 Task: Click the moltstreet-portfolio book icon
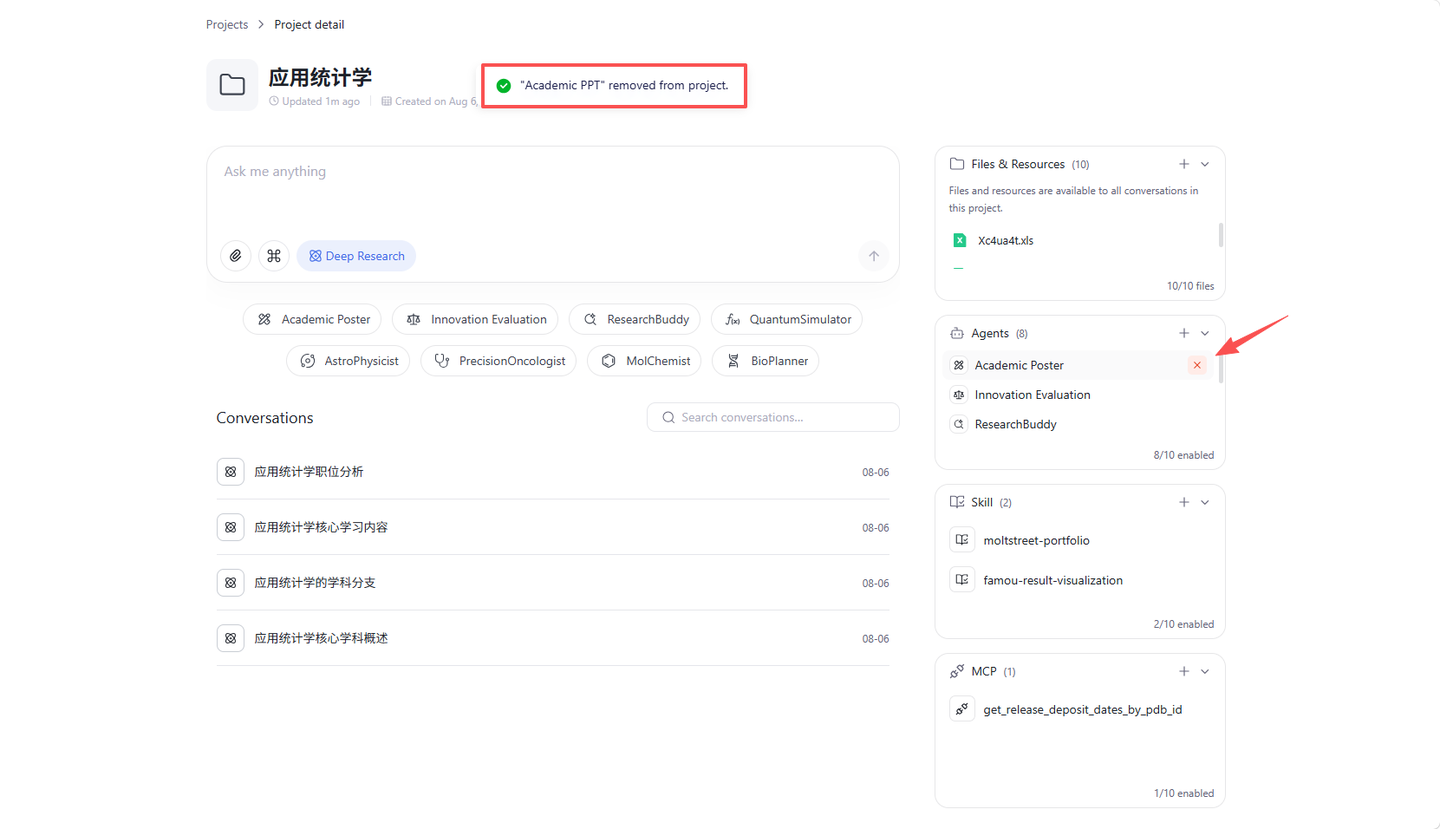point(962,540)
